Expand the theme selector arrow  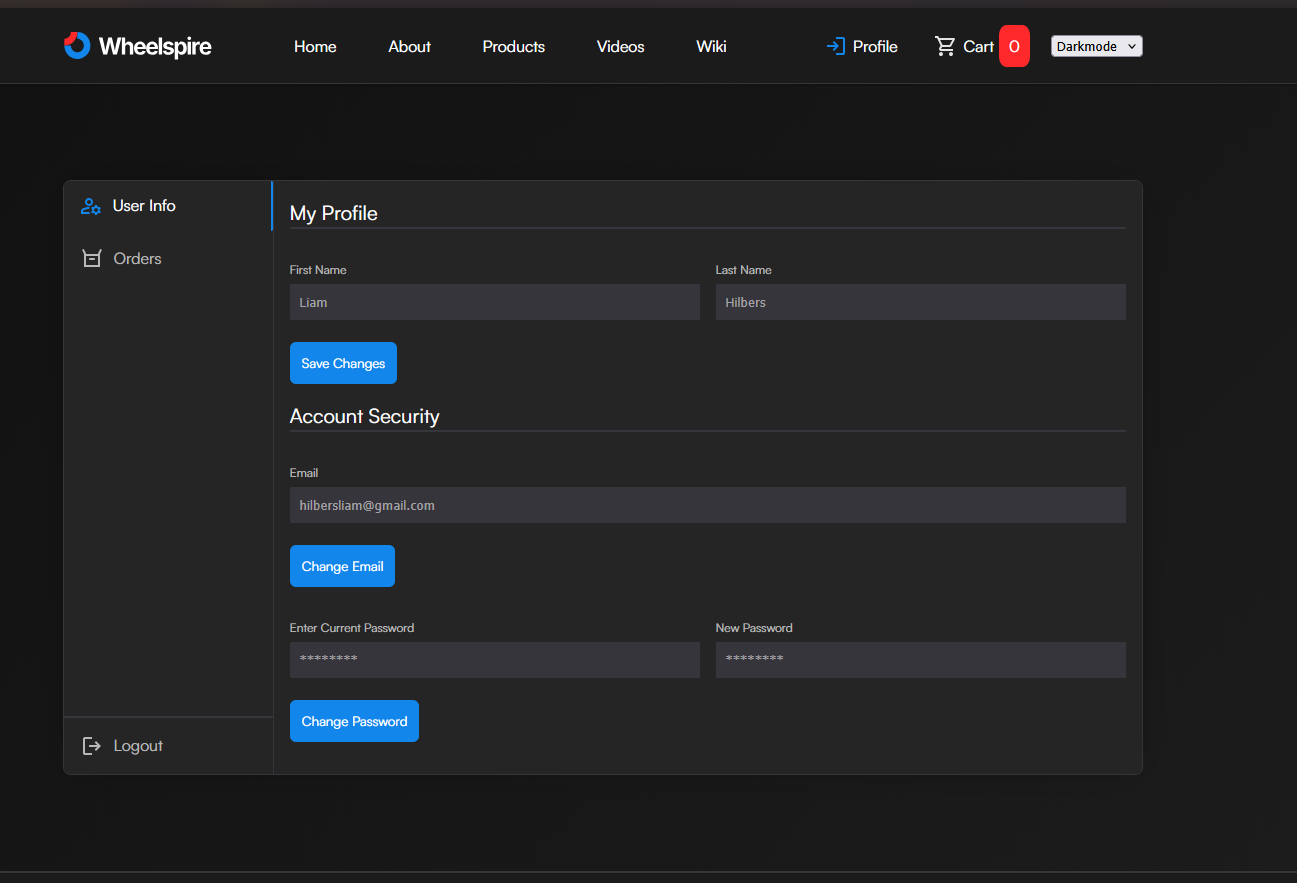pos(1131,46)
